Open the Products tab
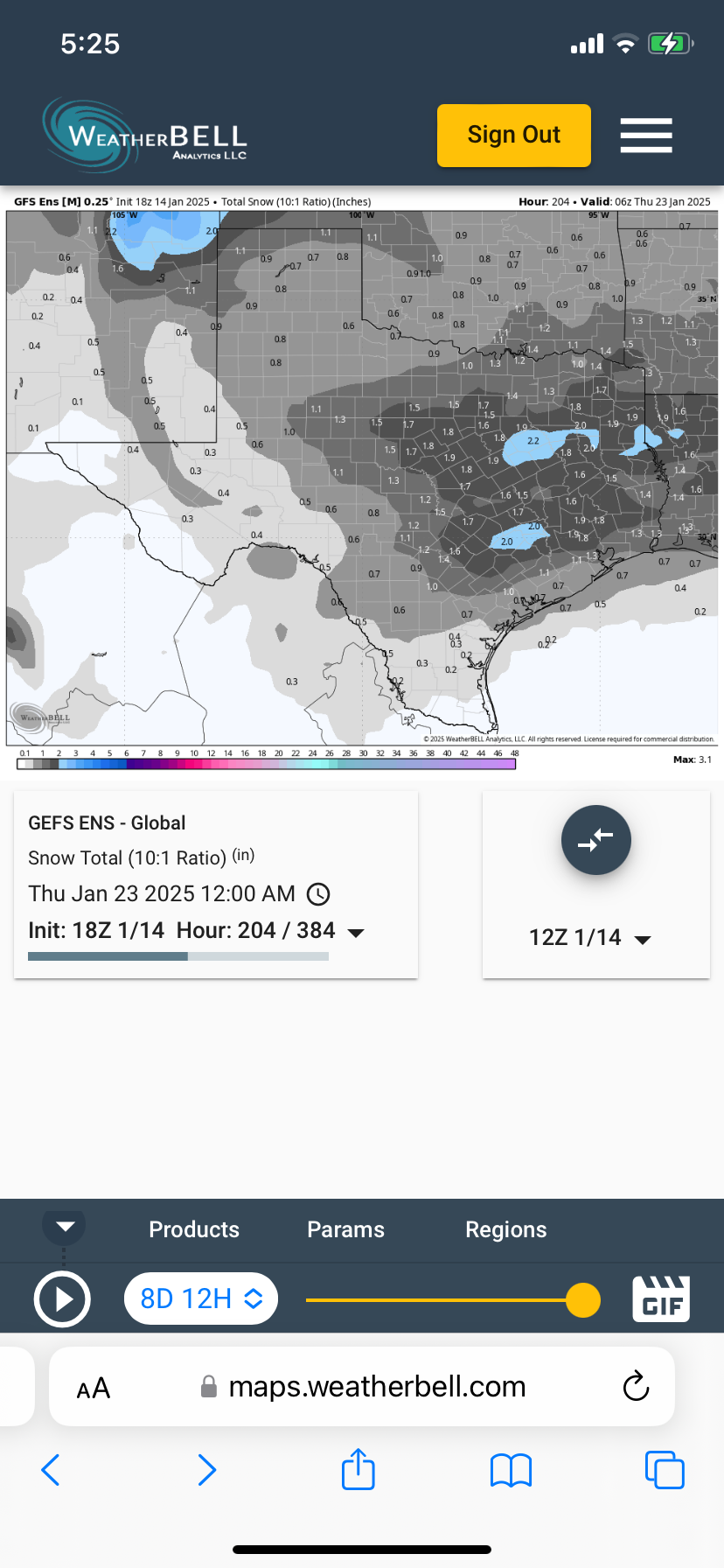Image resolution: width=724 pixels, height=1568 pixels. point(194,1229)
